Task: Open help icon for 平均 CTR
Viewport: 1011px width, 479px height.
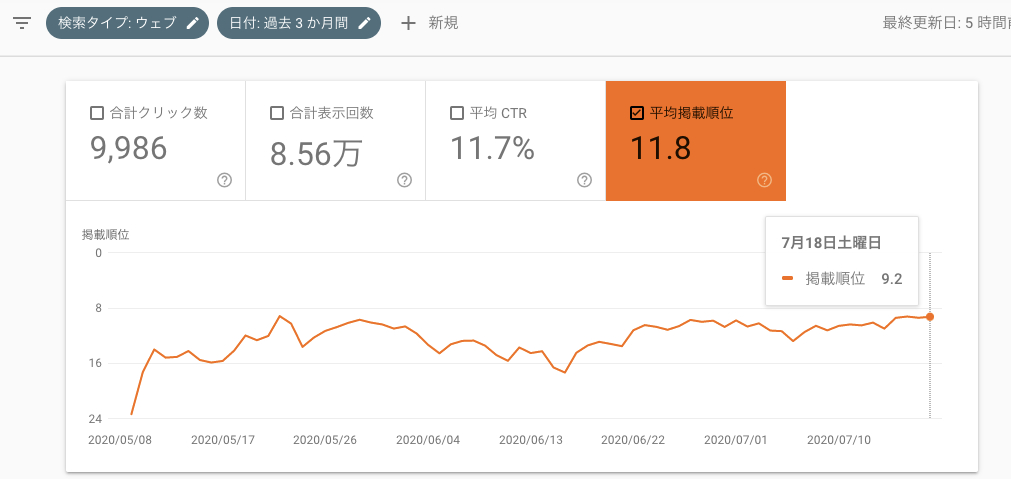Action: [584, 181]
